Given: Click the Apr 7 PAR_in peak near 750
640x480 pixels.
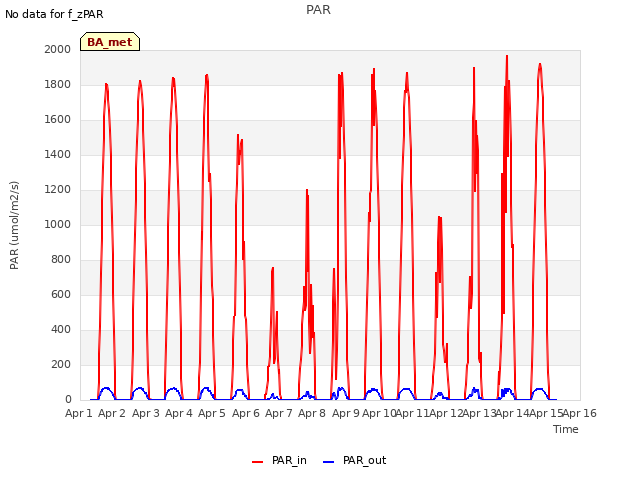Looking at the screenshot, I should click(x=273, y=268).
